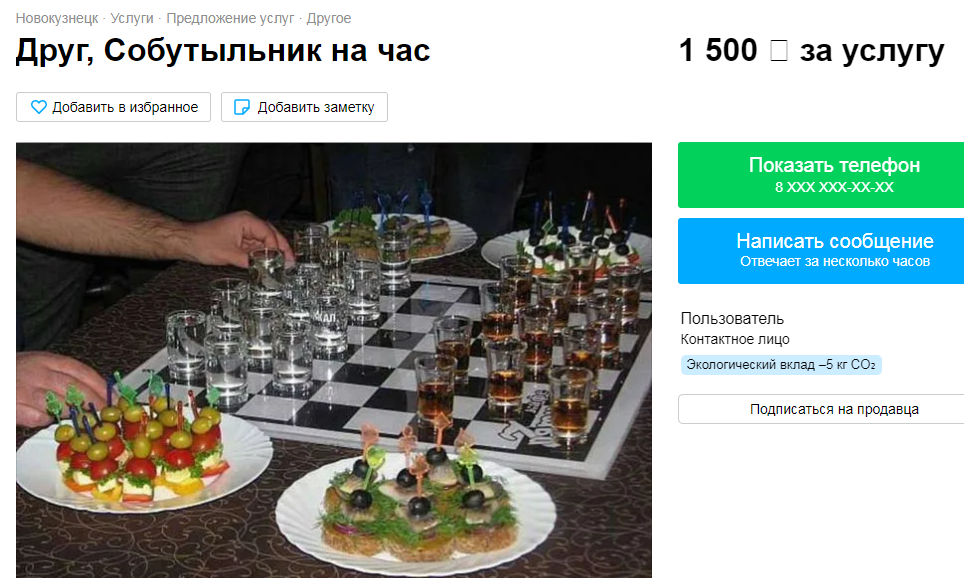Click the Отвечает за несколько часов subtitle
The height and width of the screenshot is (578, 964).
coord(834,261)
